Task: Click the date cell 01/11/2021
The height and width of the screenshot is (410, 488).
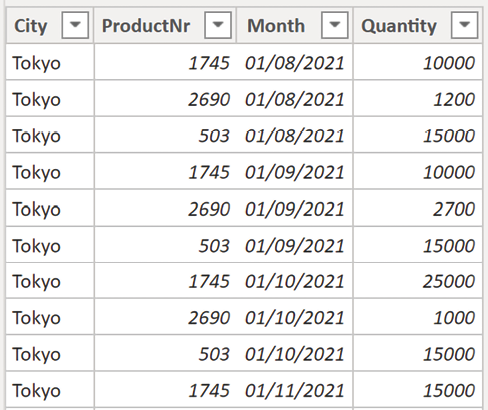Action: pos(295,390)
